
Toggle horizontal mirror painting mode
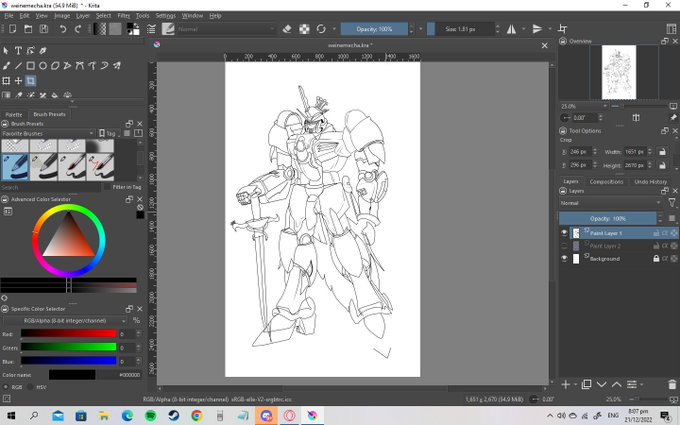[513, 29]
